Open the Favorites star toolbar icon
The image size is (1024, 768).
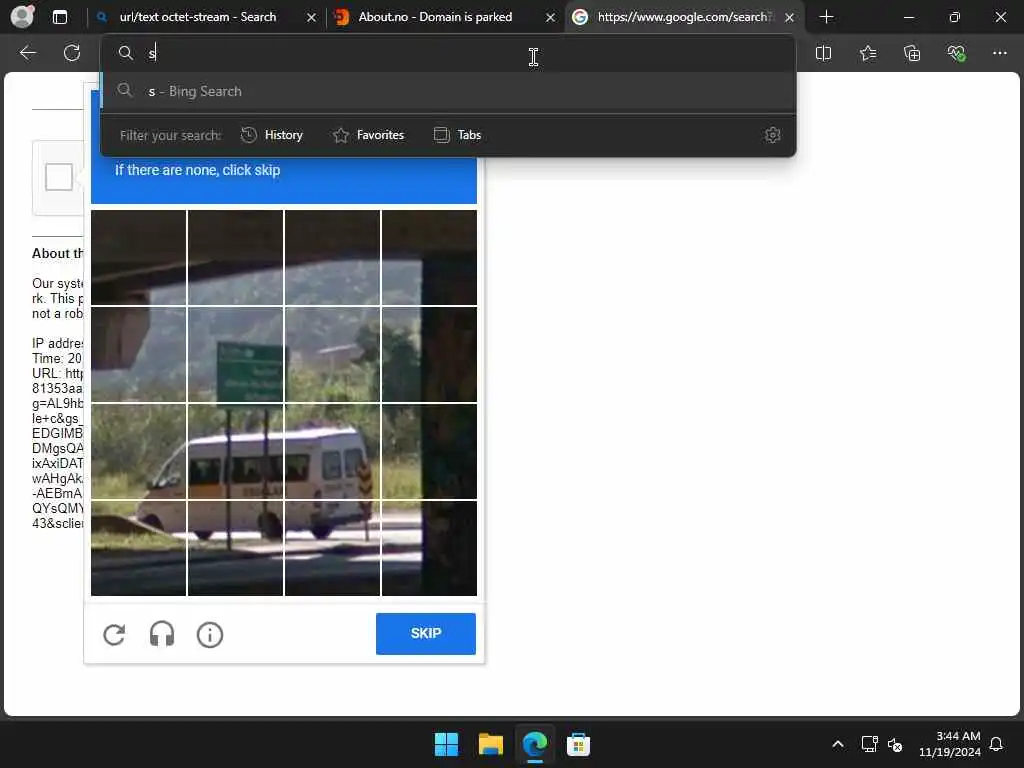[x=868, y=53]
